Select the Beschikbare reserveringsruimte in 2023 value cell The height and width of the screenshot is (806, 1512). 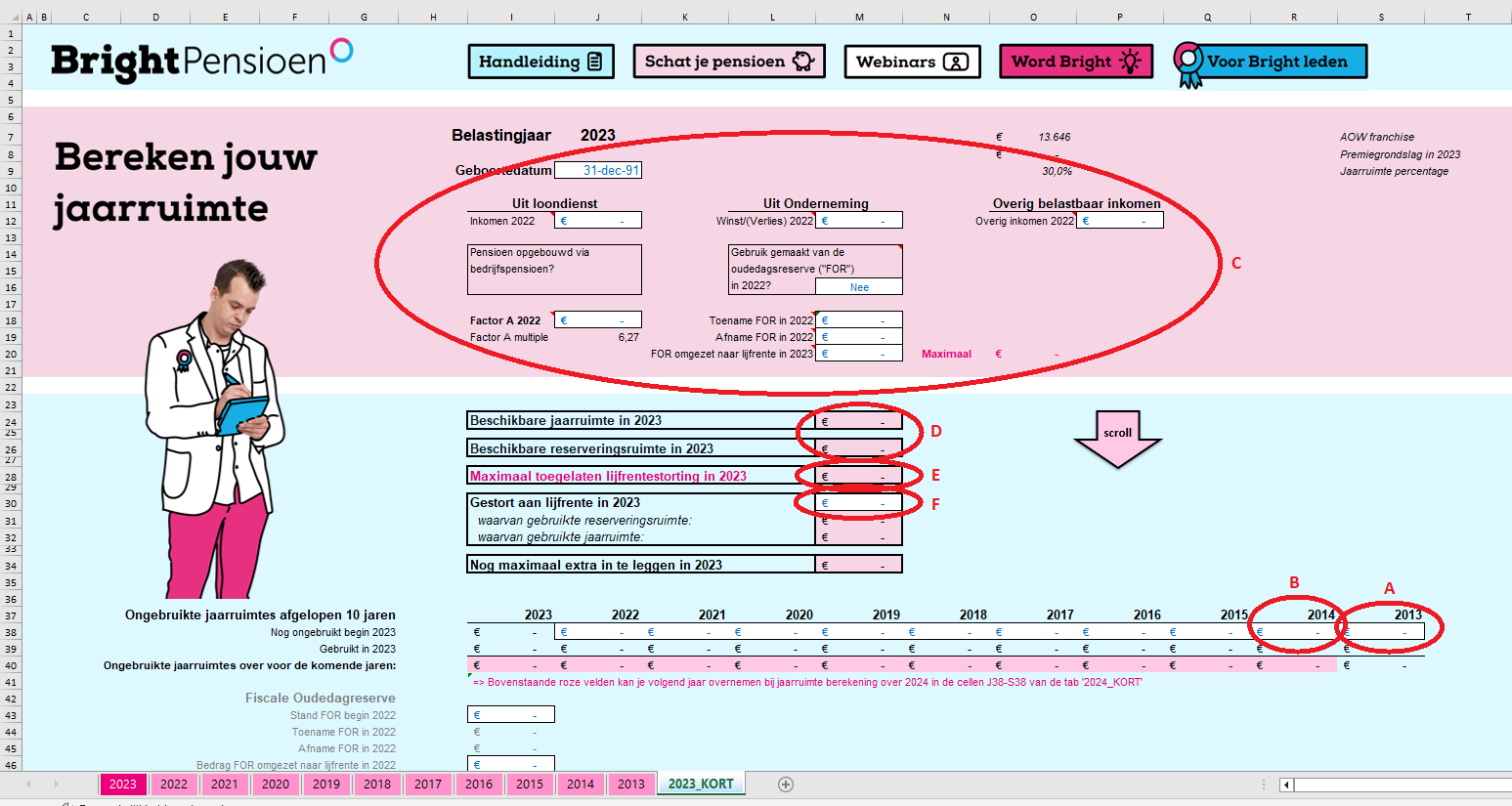click(859, 449)
